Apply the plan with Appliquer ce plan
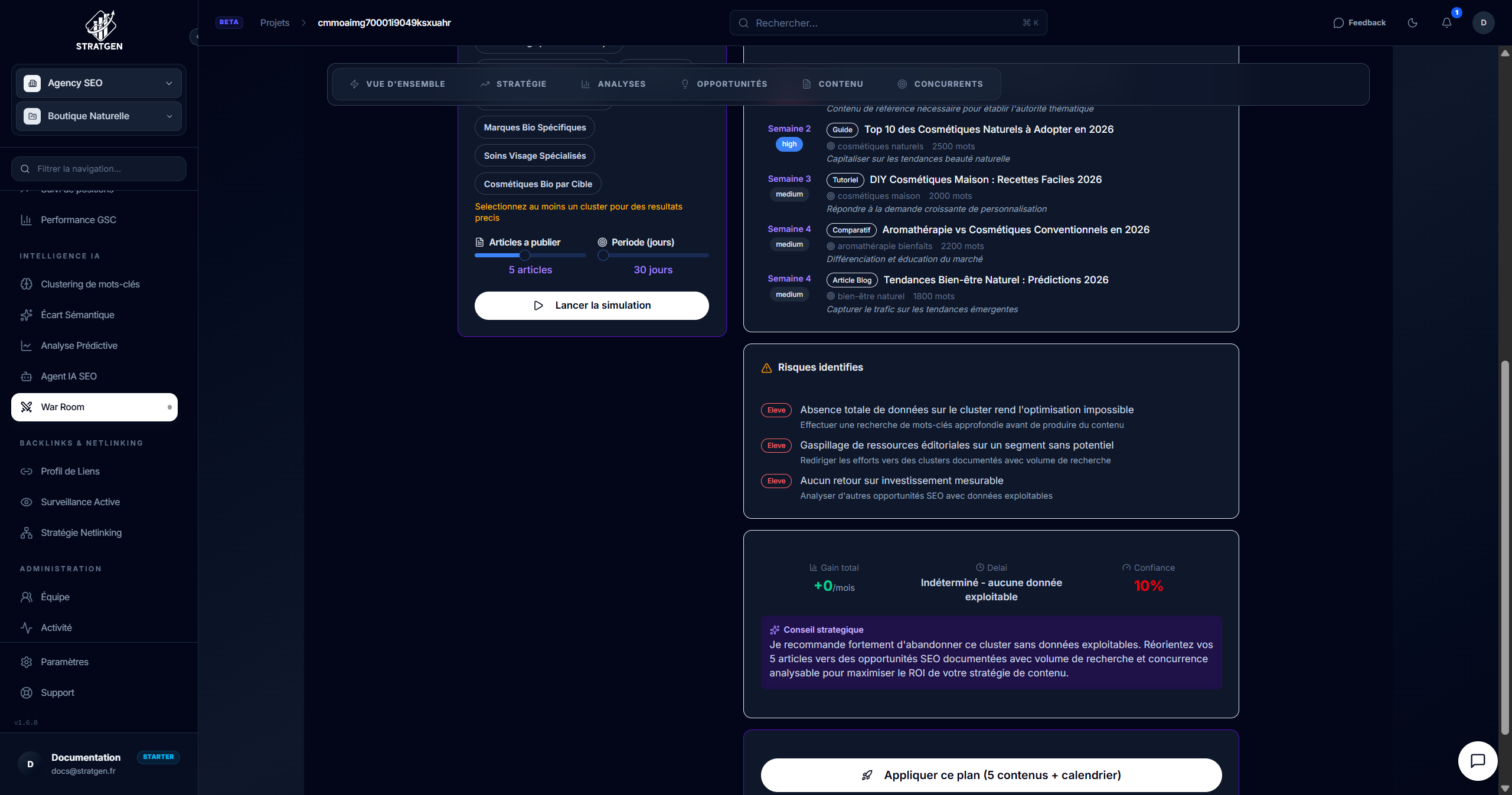 coord(991,775)
